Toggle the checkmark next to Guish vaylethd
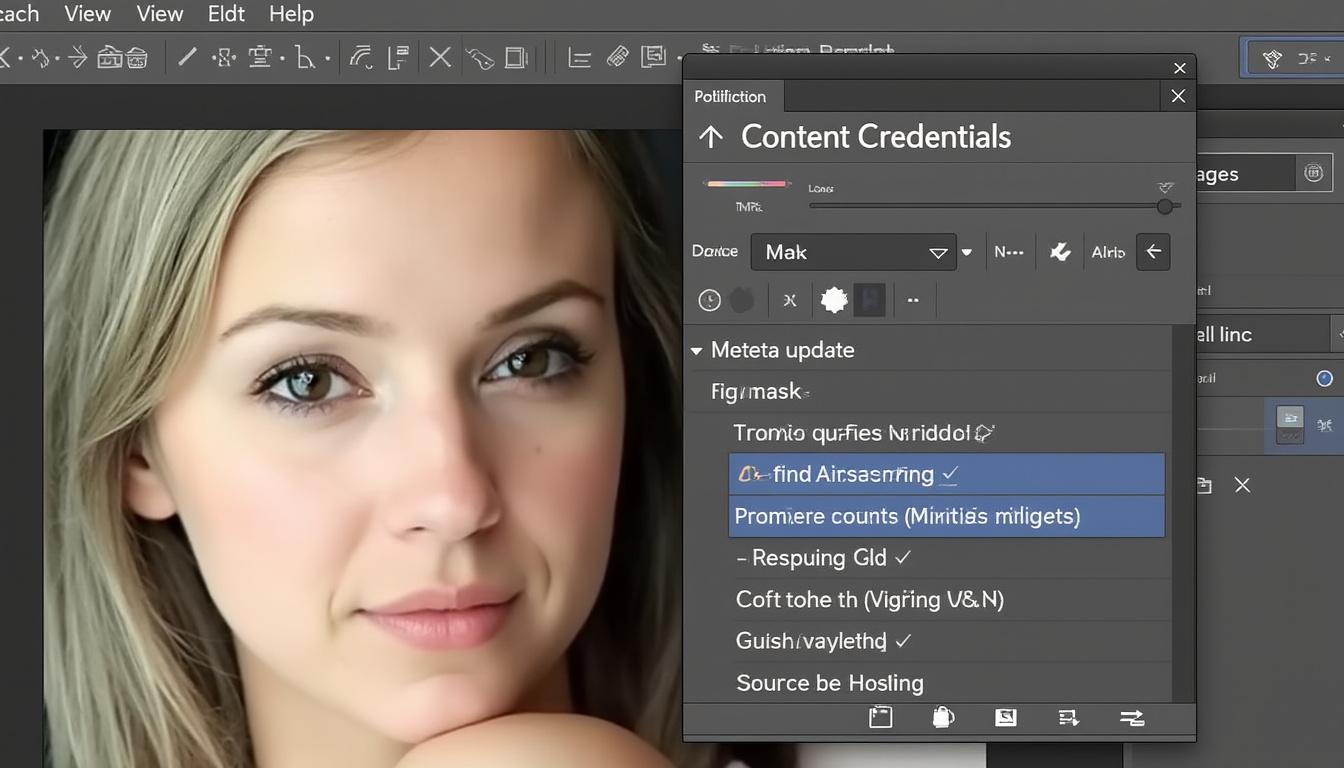Screen dimensions: 1344x768 click(x=902, y=641)
